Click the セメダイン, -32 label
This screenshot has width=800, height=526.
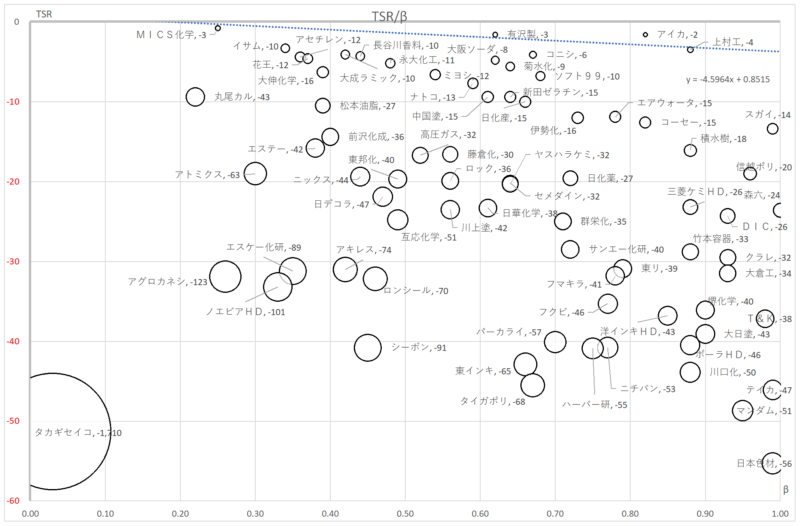567,196
